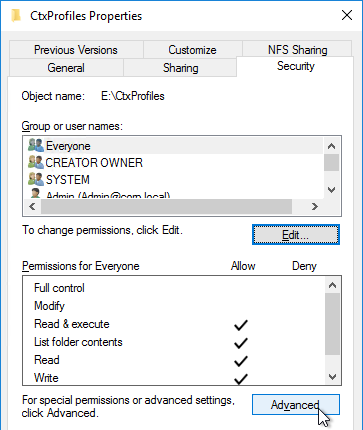Select the SYSTEM group icon
Viewport: 363px width, 430px height.
pos(36,179)
